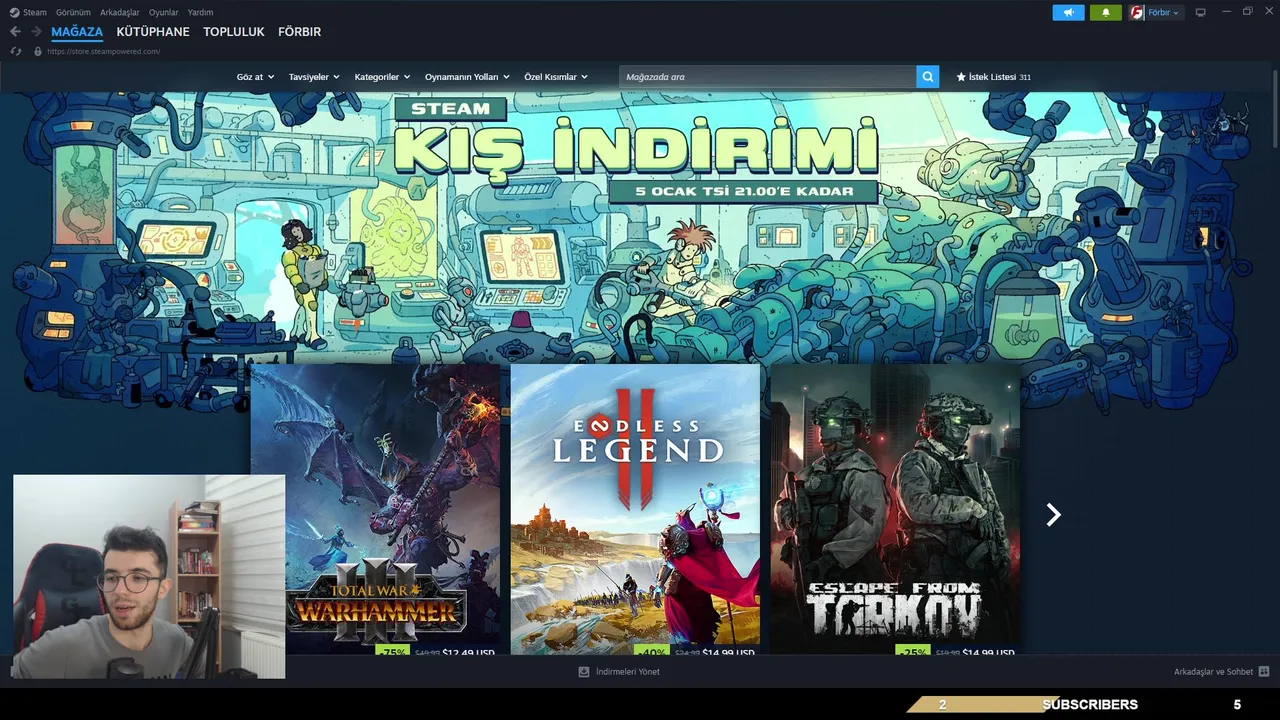
Task: Expand the Göz at dropdown
Action: pyautogui.click(x=255, y=77)
